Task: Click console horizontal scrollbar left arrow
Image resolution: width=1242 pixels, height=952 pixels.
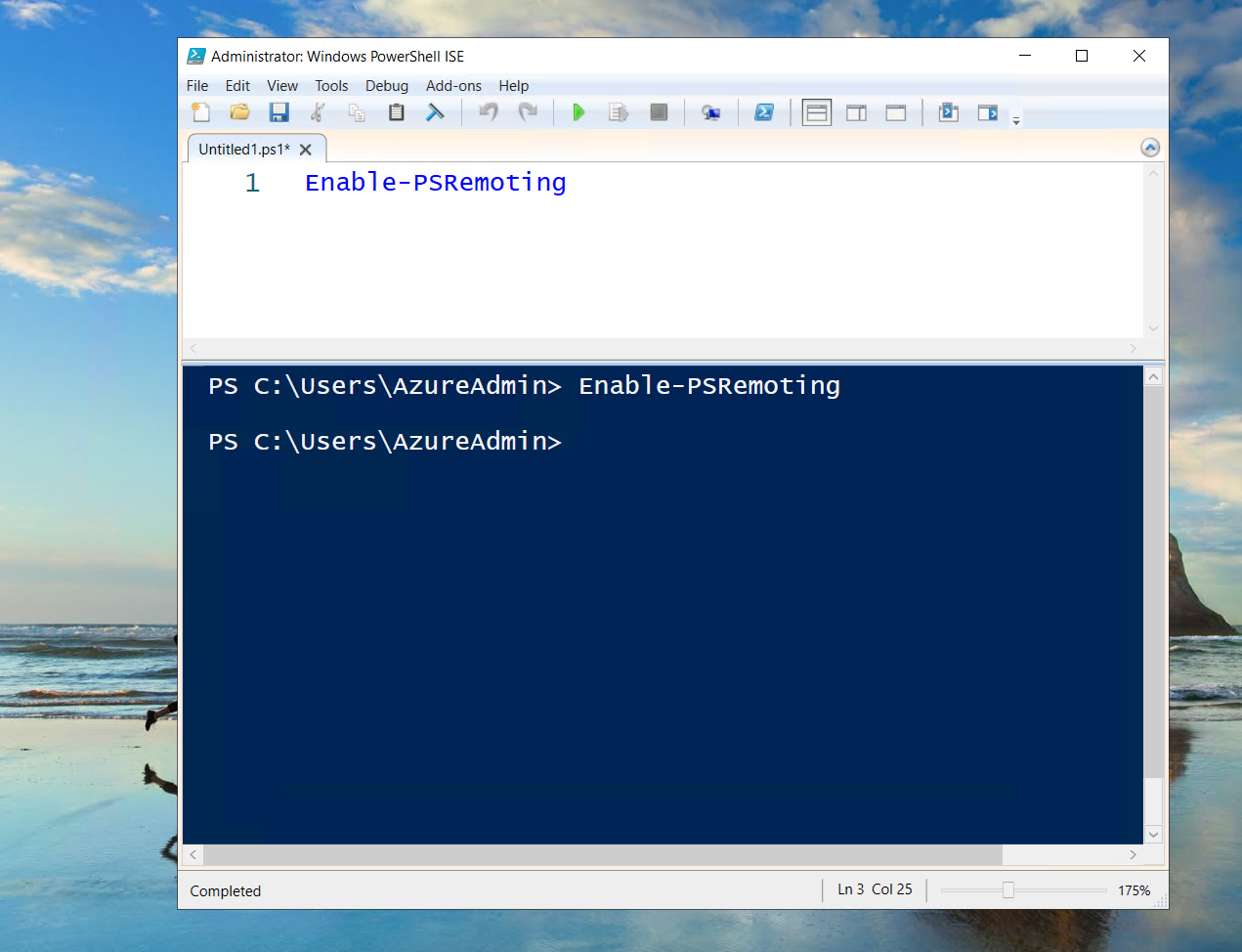Action: [x=193, y=854]
